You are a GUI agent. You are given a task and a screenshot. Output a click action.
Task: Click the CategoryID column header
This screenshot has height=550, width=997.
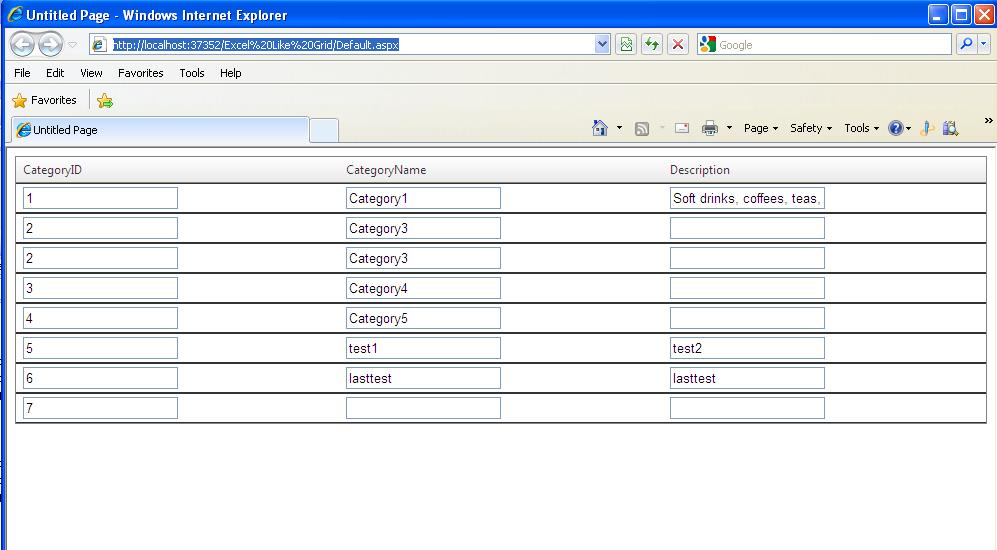click(53, 170)
